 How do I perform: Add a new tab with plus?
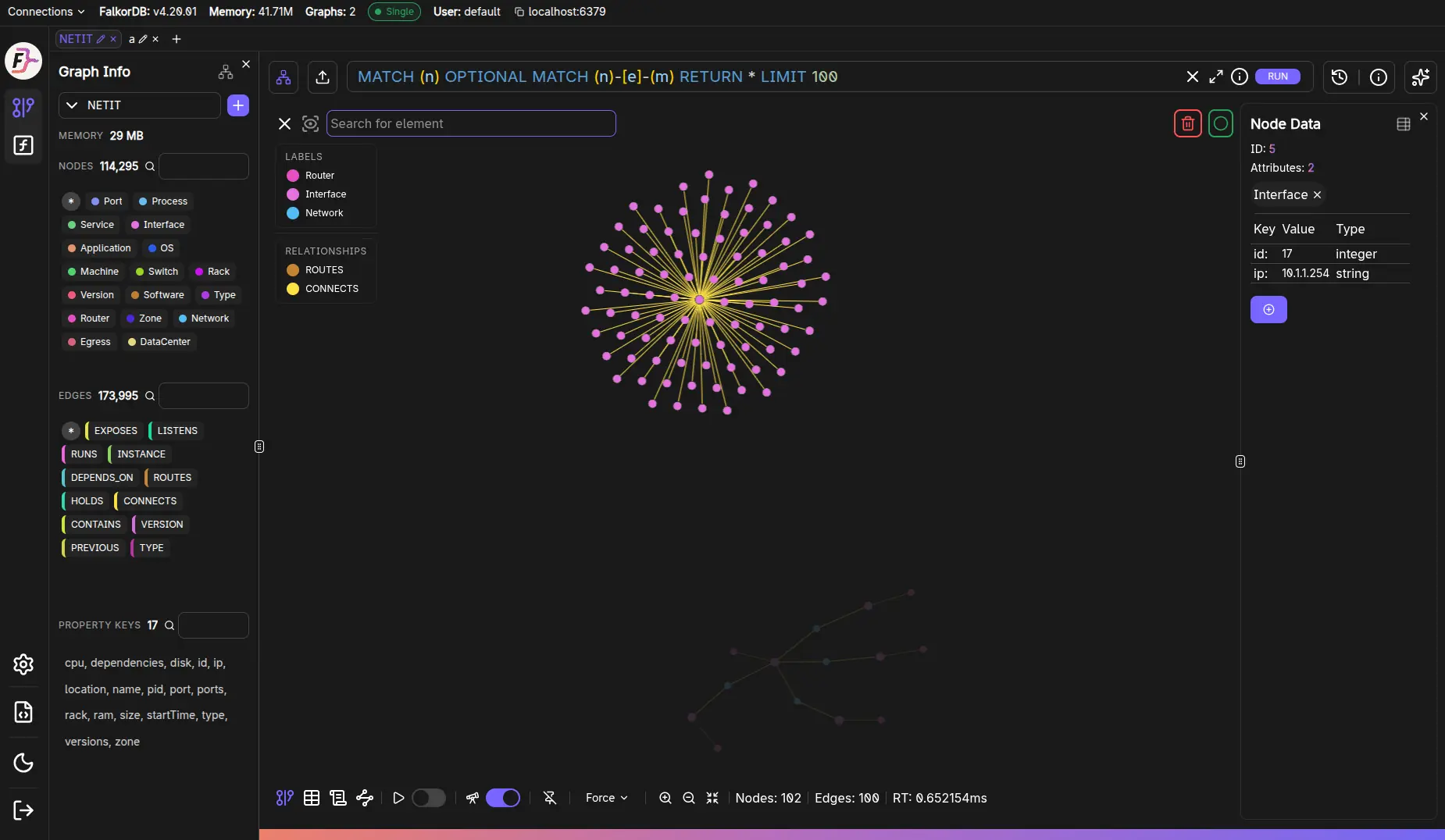[x=177, y=39]
